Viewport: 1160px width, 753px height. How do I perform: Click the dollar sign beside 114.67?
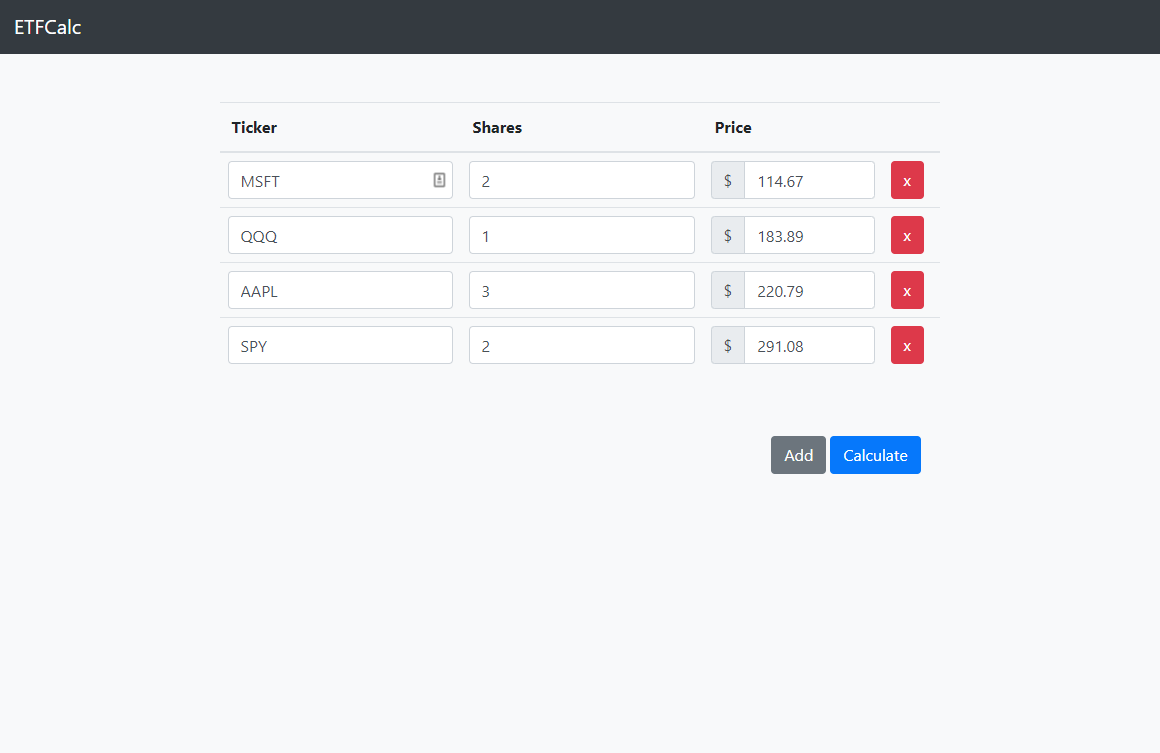click(728, 180)
